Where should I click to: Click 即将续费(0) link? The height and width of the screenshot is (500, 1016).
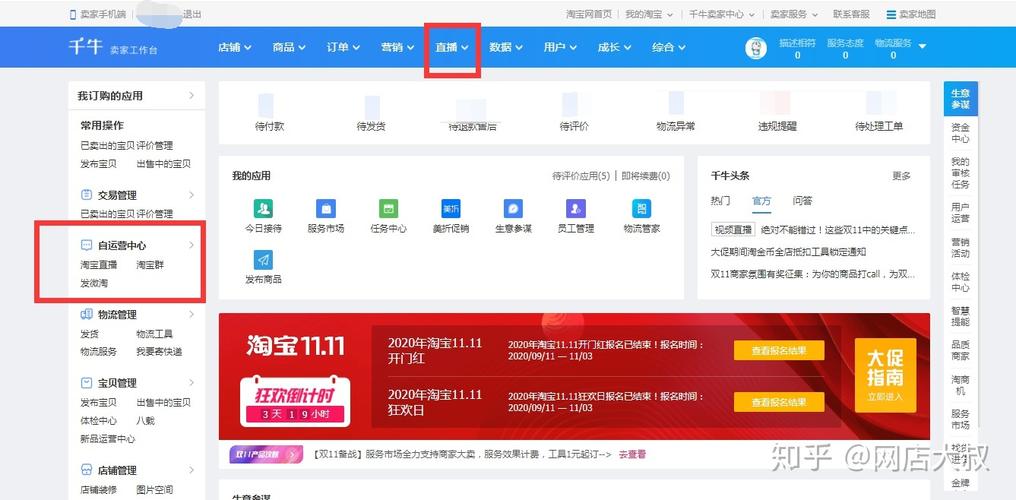pos(646,176)
